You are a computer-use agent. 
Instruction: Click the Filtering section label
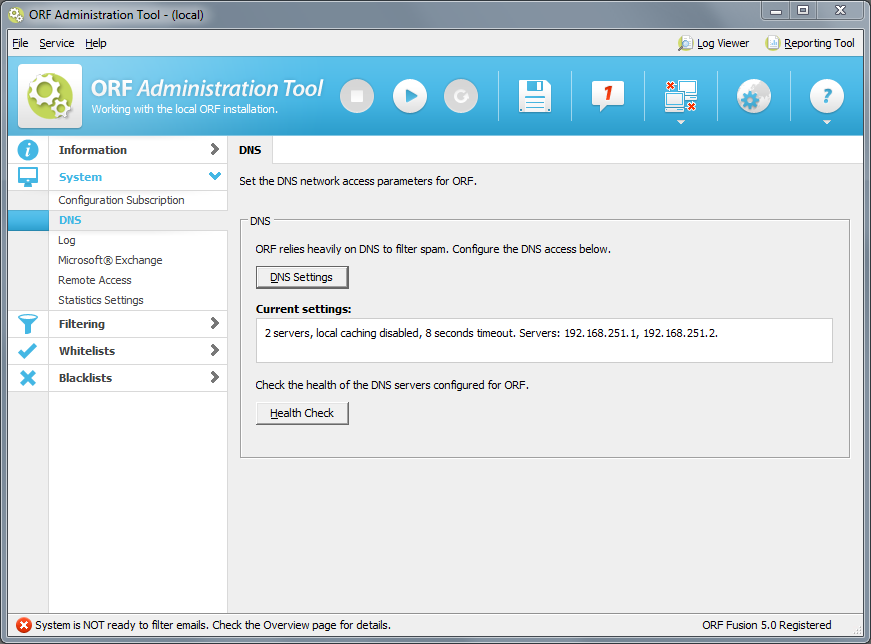pyautogui.click(x=82, y=324)
